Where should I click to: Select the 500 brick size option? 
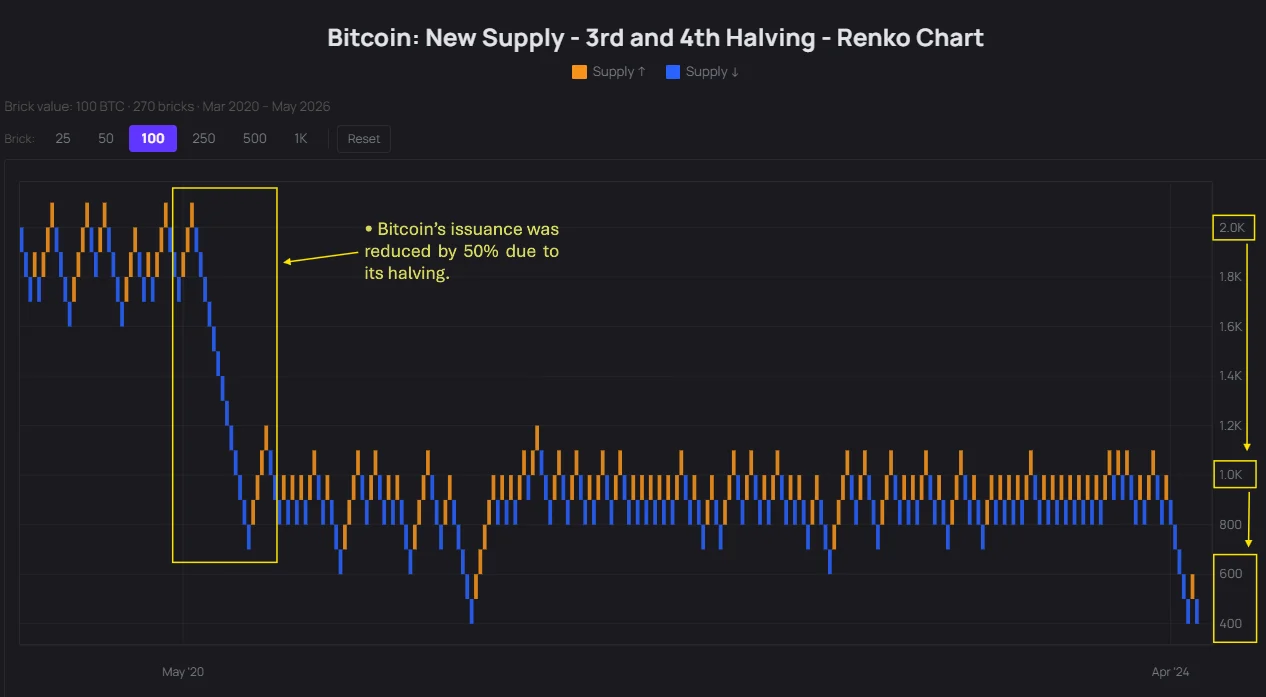pyautogui.click(x=255, y=139)
